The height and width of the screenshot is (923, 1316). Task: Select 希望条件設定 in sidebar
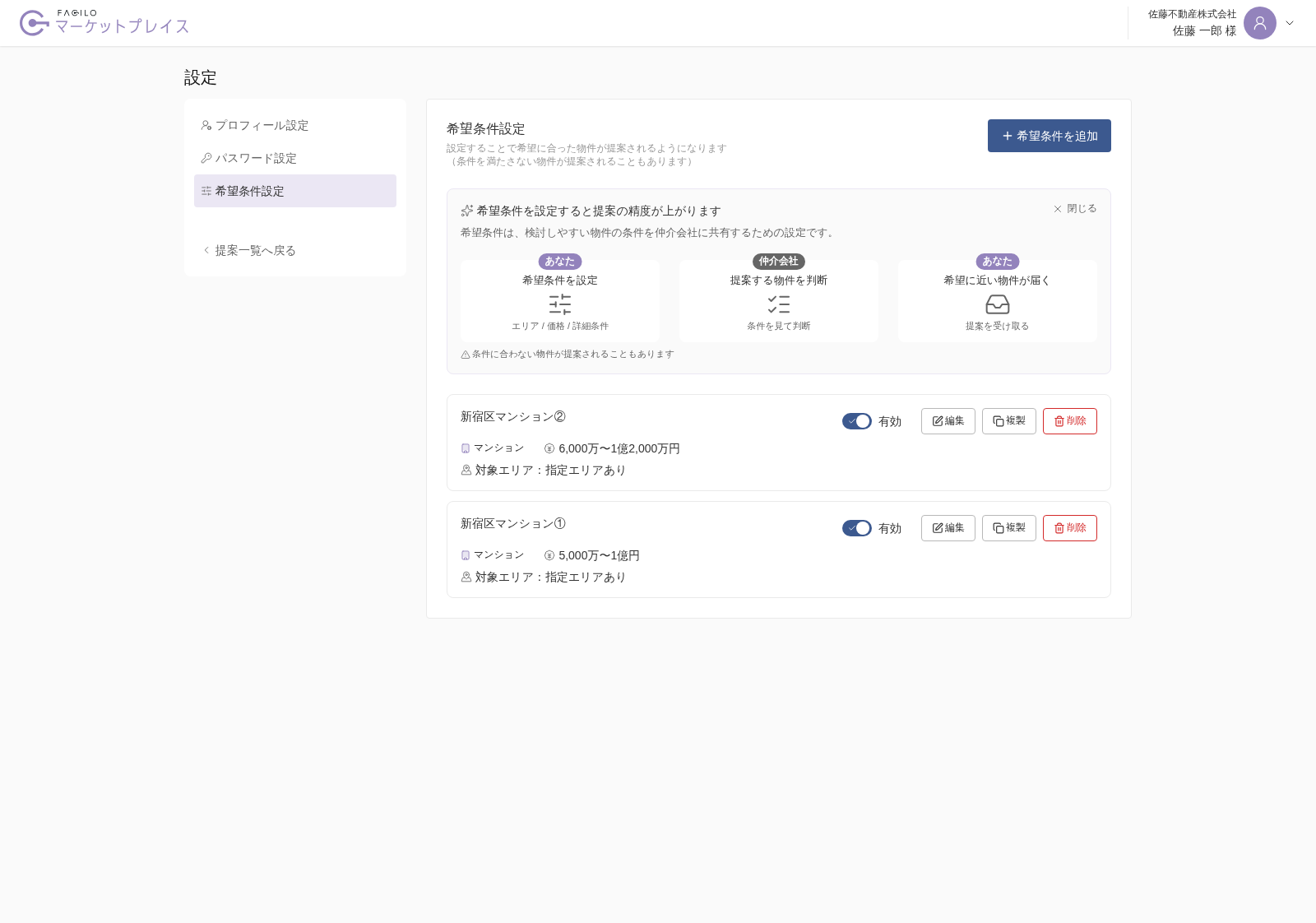295,191
